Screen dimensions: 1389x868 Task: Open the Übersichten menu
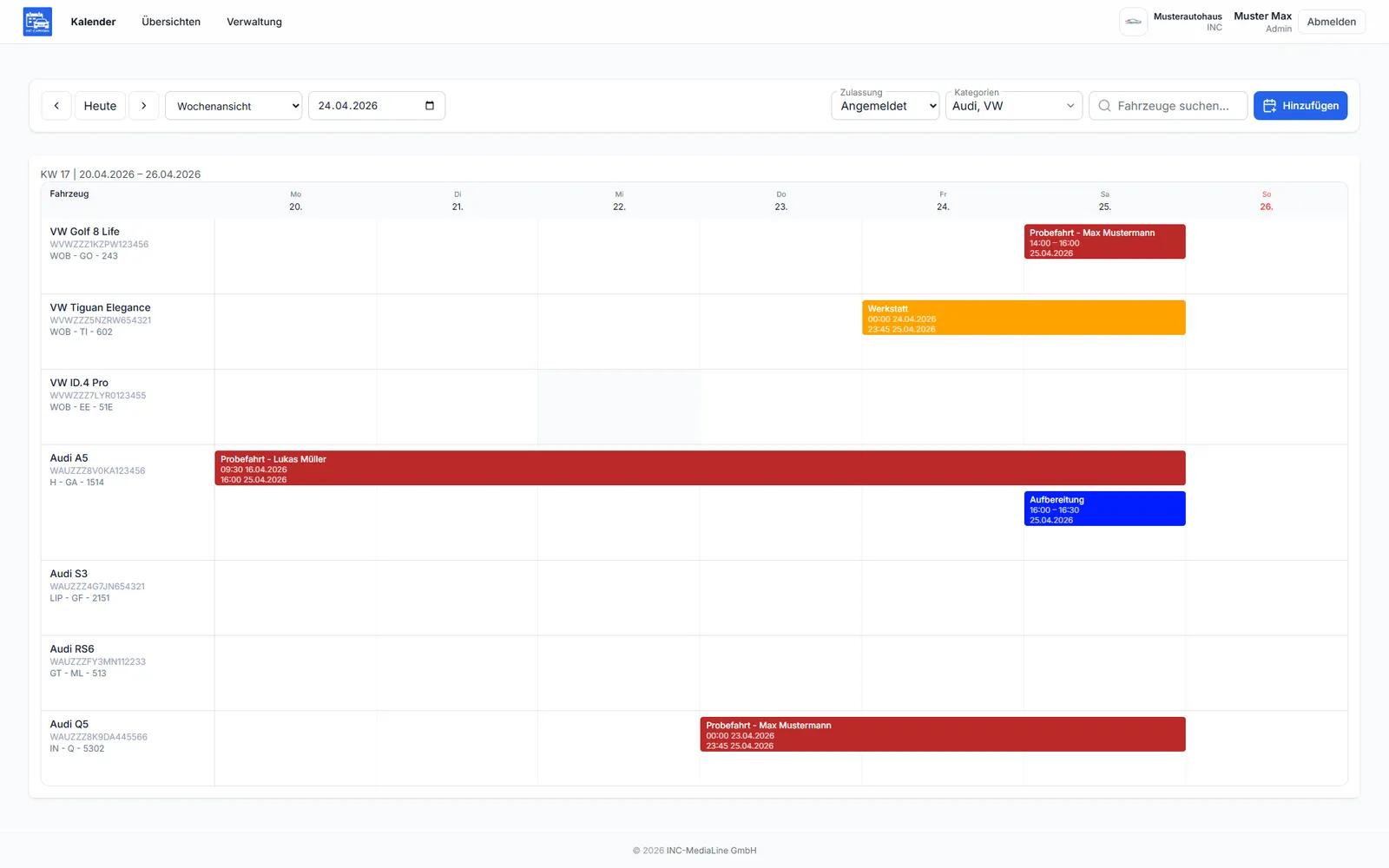point(171,22)
